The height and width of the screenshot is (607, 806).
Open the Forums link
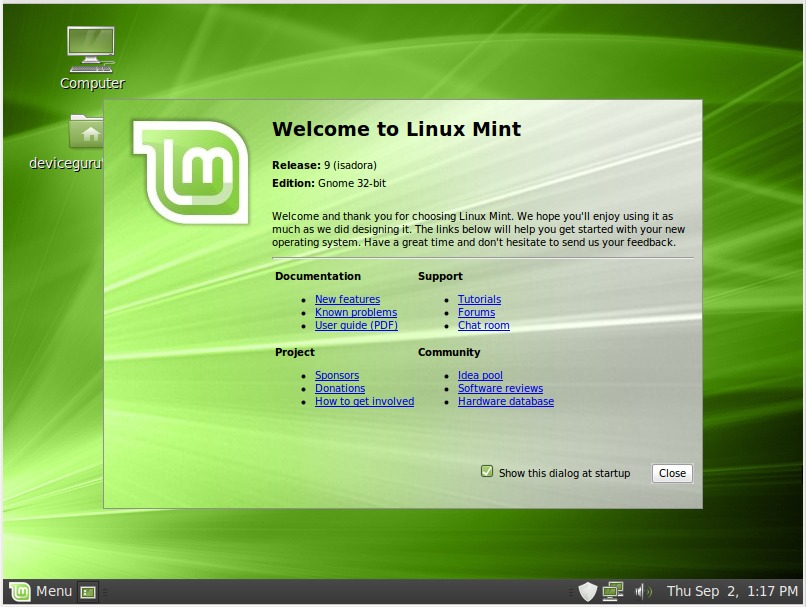click(x=477, y=312)
